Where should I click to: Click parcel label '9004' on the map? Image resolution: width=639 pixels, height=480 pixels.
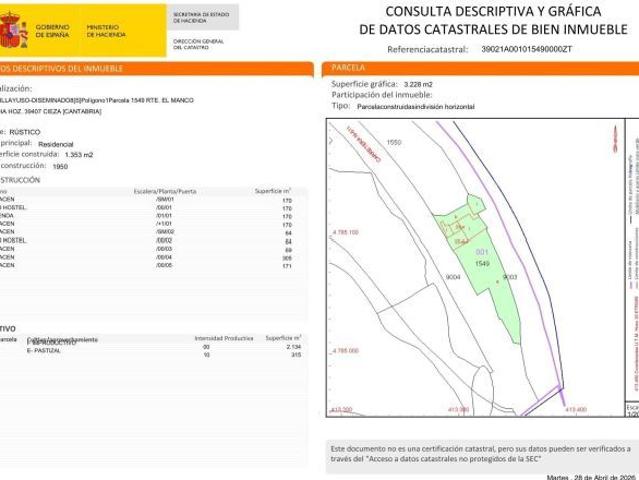[x=453, y=277]
